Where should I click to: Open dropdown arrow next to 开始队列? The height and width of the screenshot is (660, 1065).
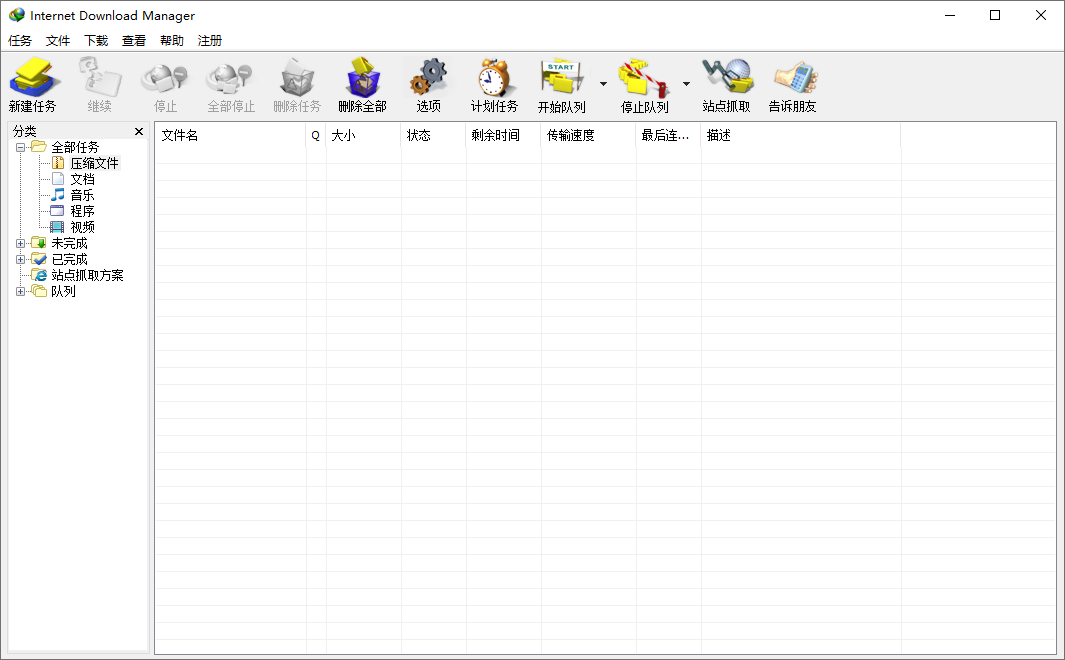point(603,84)
